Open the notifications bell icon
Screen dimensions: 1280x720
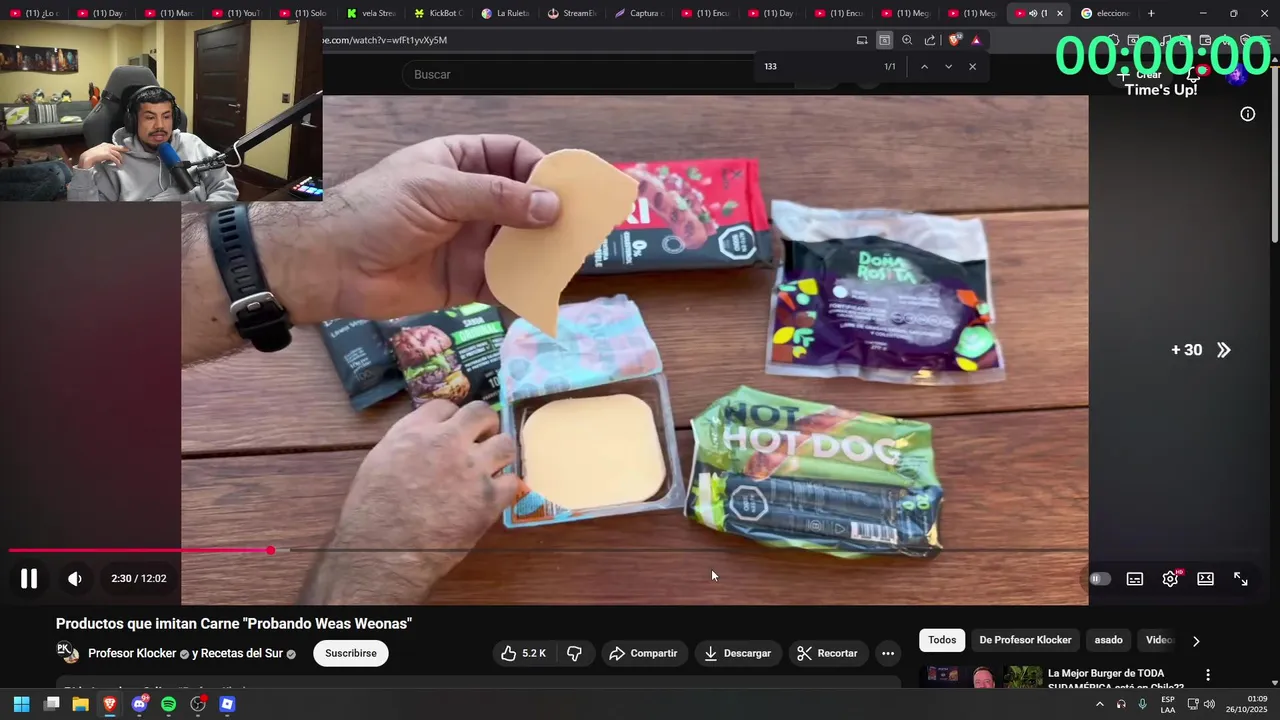pos(1195,74)
